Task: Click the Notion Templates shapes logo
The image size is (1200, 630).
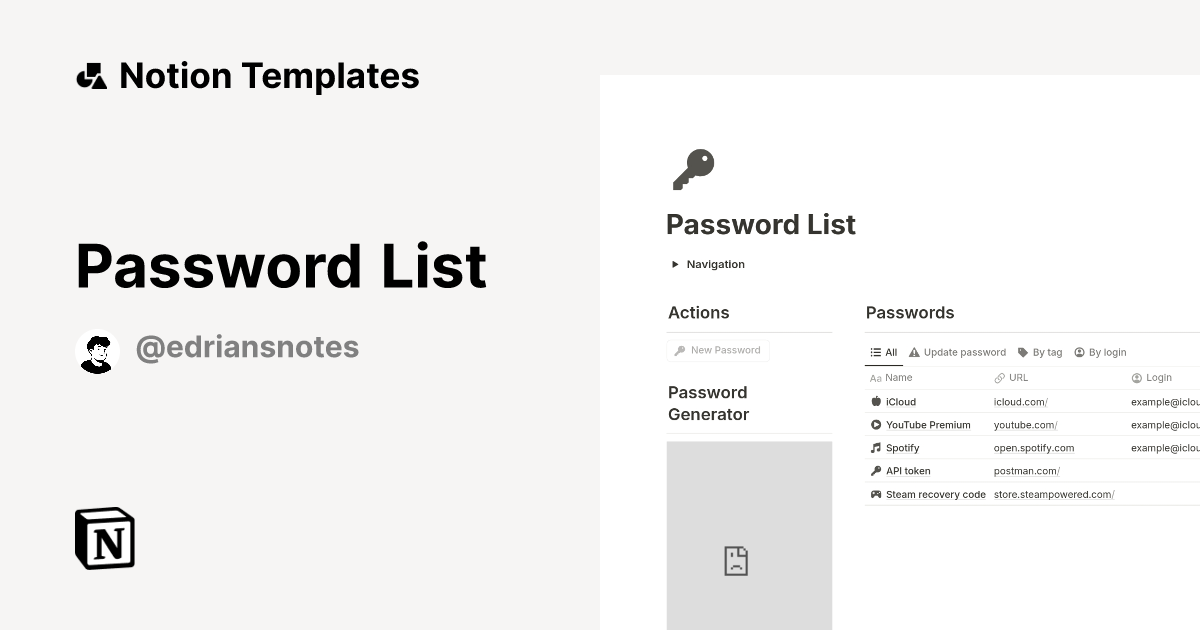Action: tap(92, 76)
